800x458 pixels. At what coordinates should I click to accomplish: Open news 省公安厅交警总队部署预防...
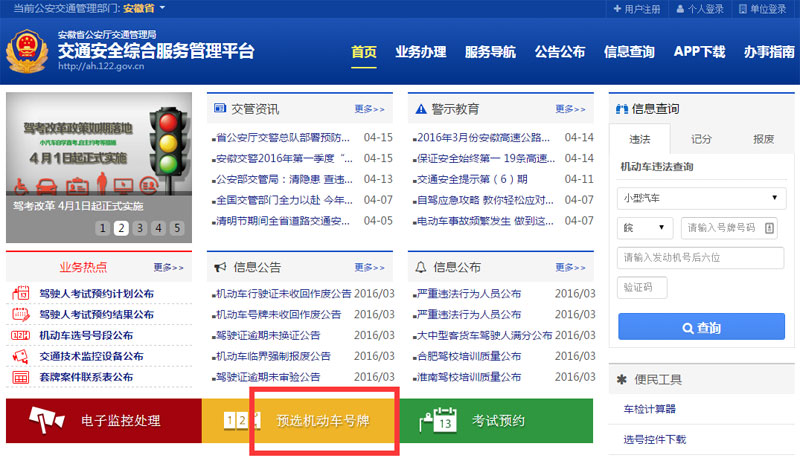pos(283,137)
